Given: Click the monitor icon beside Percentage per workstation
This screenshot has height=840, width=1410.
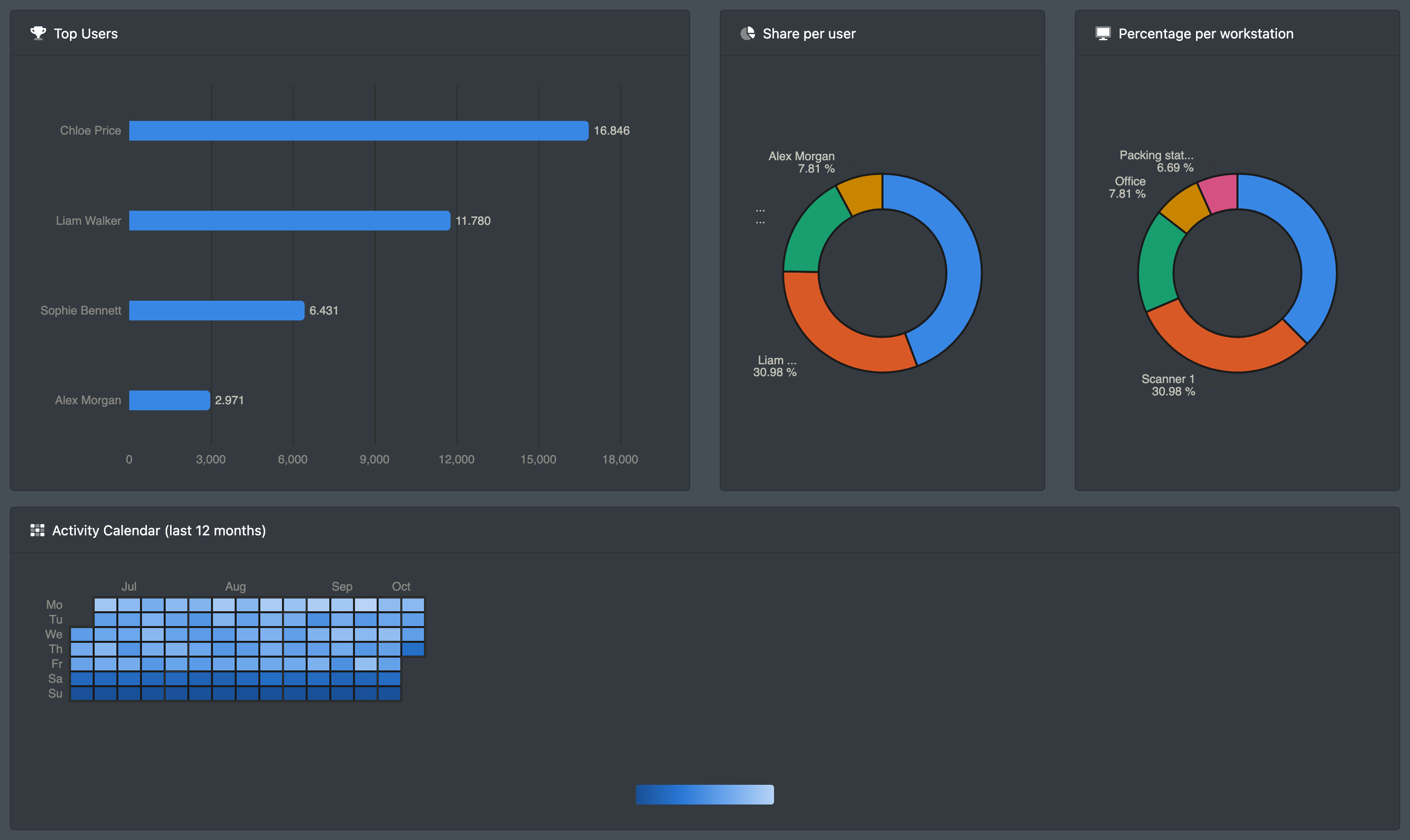Looking at the screenshot, I should click(1103, 34).
